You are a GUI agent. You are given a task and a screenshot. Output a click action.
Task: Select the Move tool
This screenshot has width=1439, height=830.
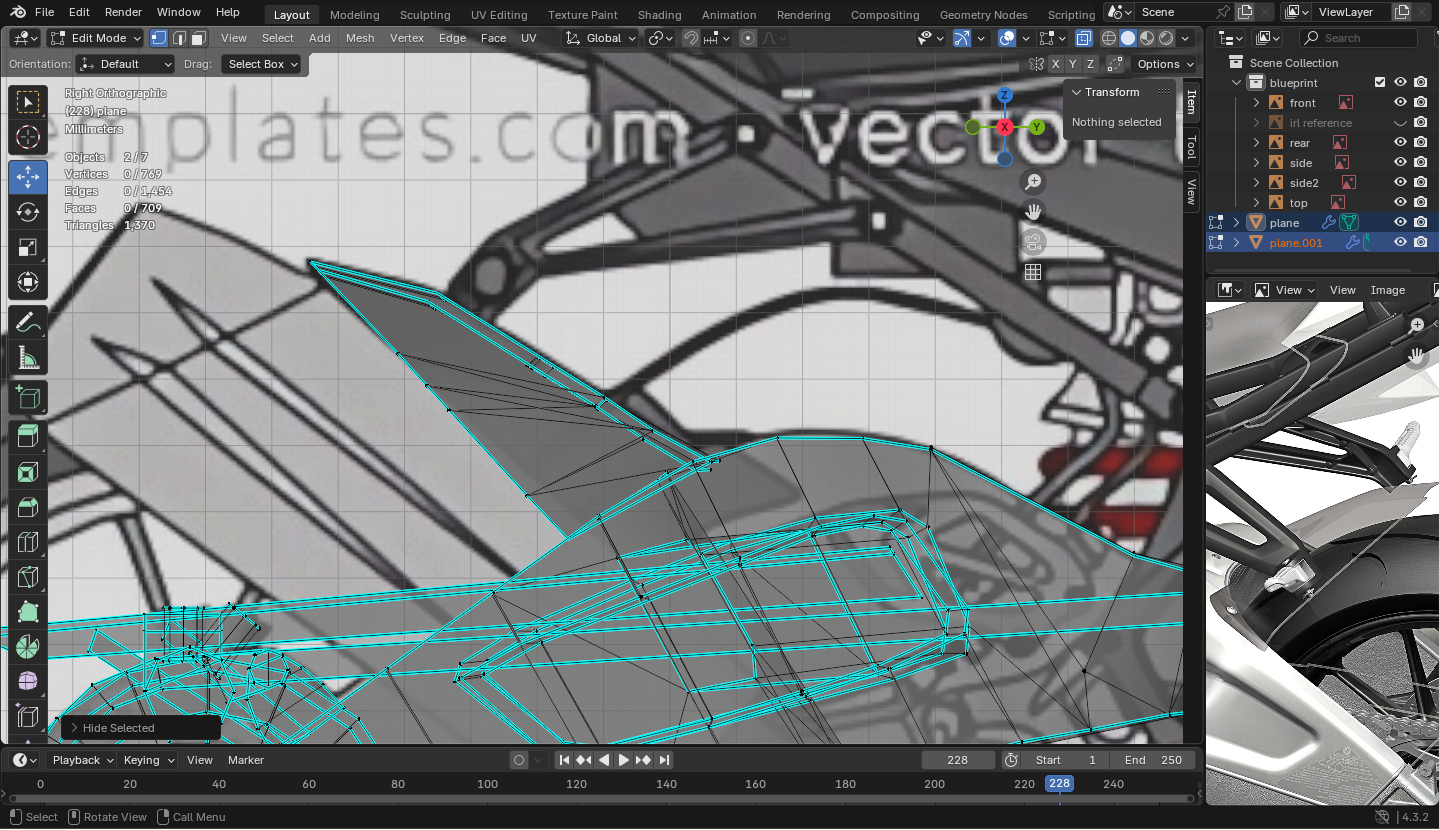(28, 177)
